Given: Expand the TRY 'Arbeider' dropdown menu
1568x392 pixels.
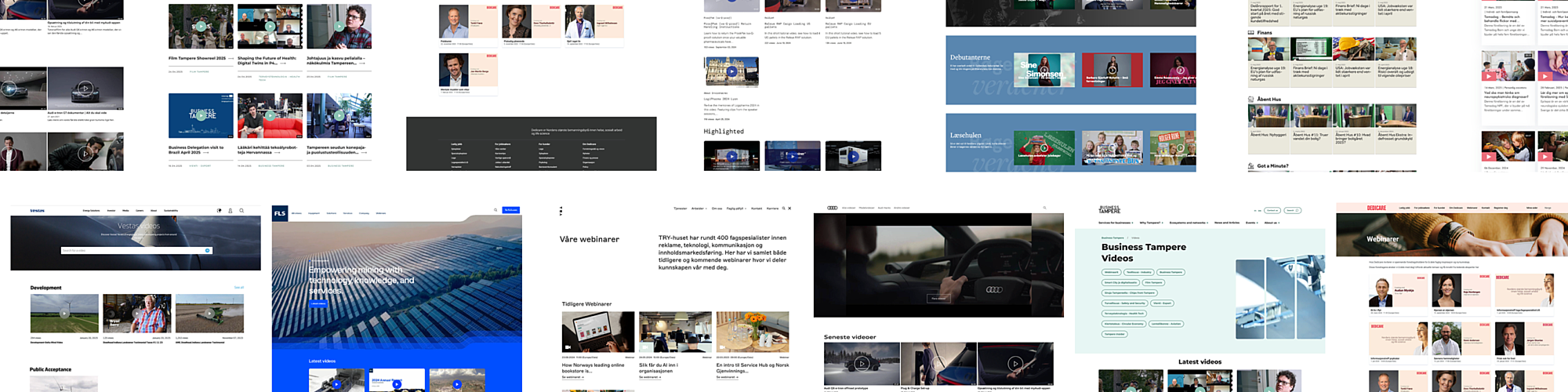Looking at the screenshot, I should coord(697,209).
